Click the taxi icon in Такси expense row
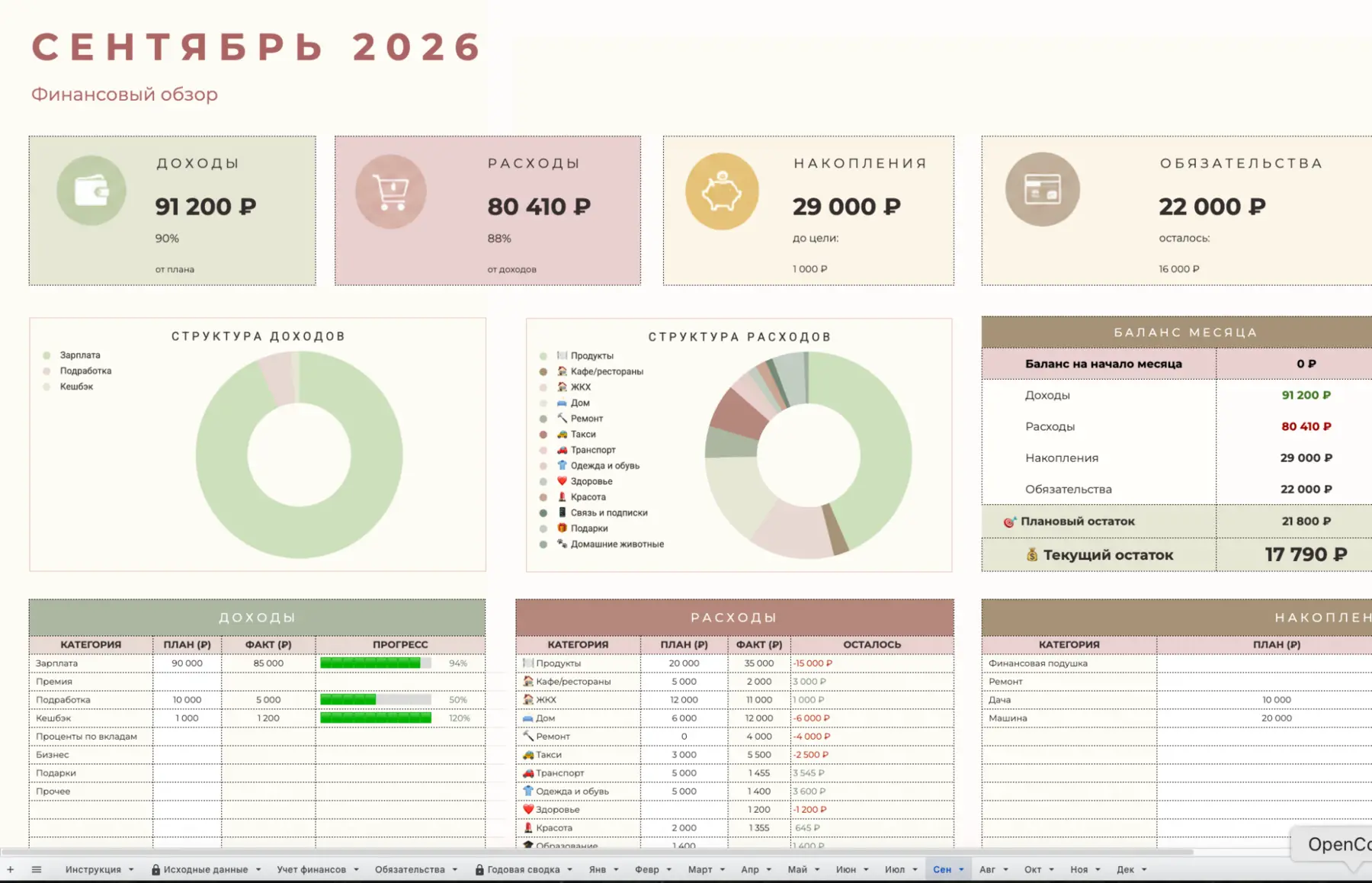1372x883 pixels. click(x=528, y=755)
